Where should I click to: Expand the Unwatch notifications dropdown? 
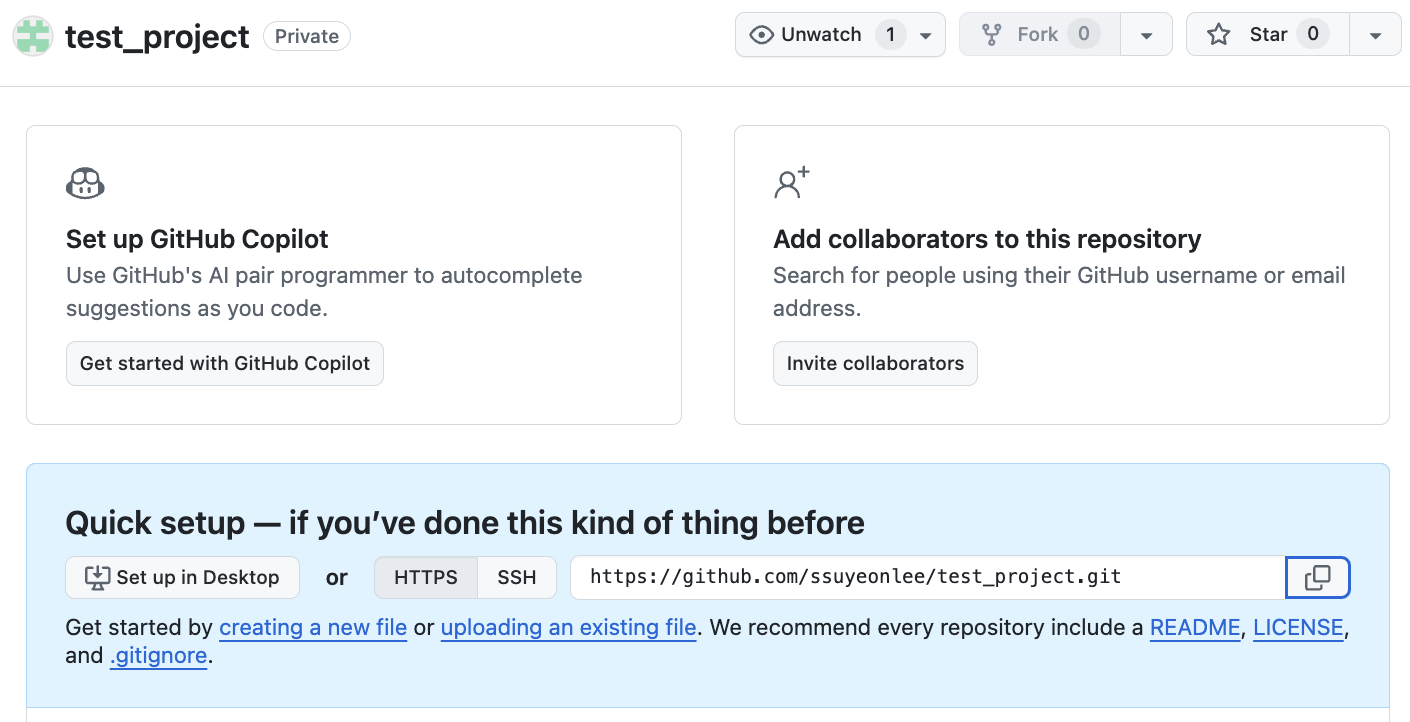(x=926, y=36)
